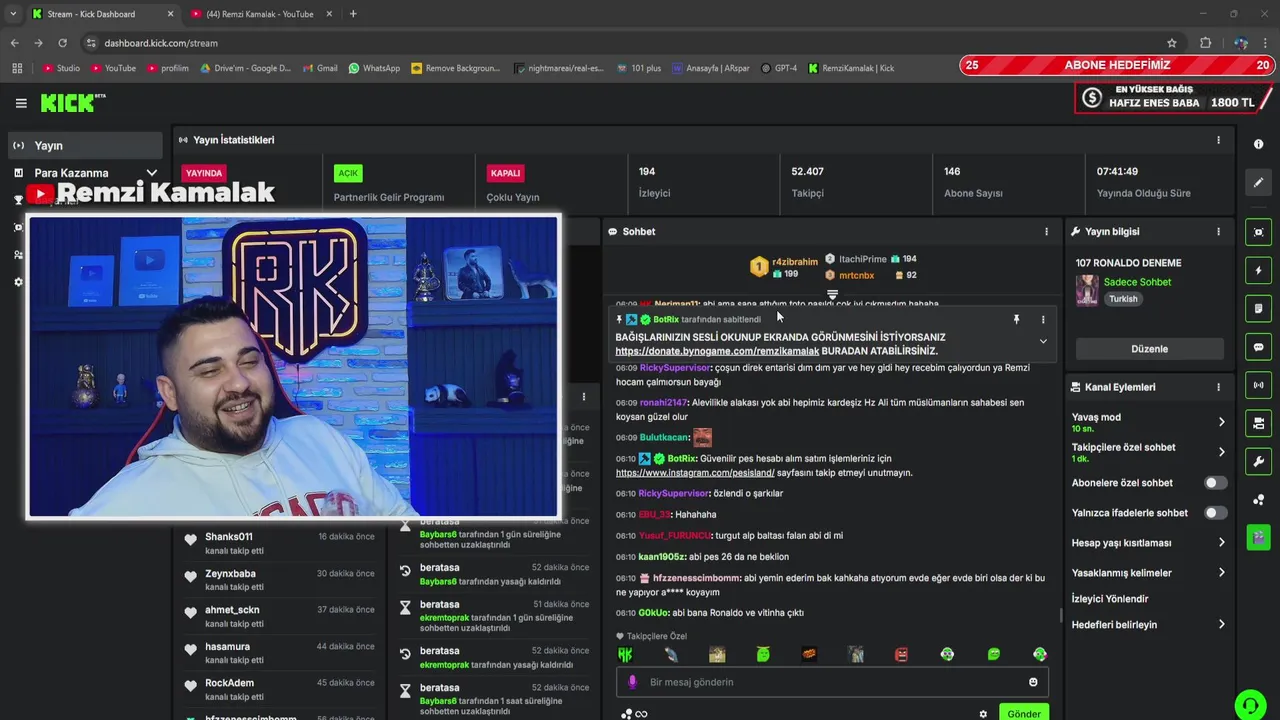The height and width of the screenshot is (720, 1280).
Task: Open the green headset support button
Action: 1249,704
